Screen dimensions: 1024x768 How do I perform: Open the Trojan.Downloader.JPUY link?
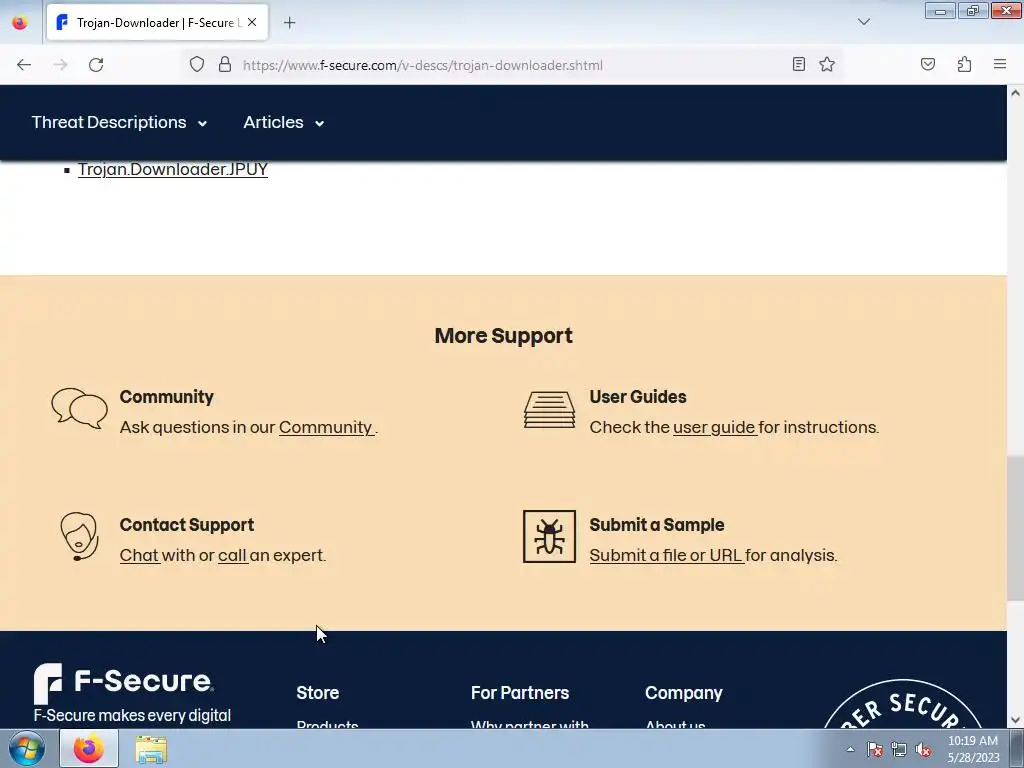click(x=173, y=169)
